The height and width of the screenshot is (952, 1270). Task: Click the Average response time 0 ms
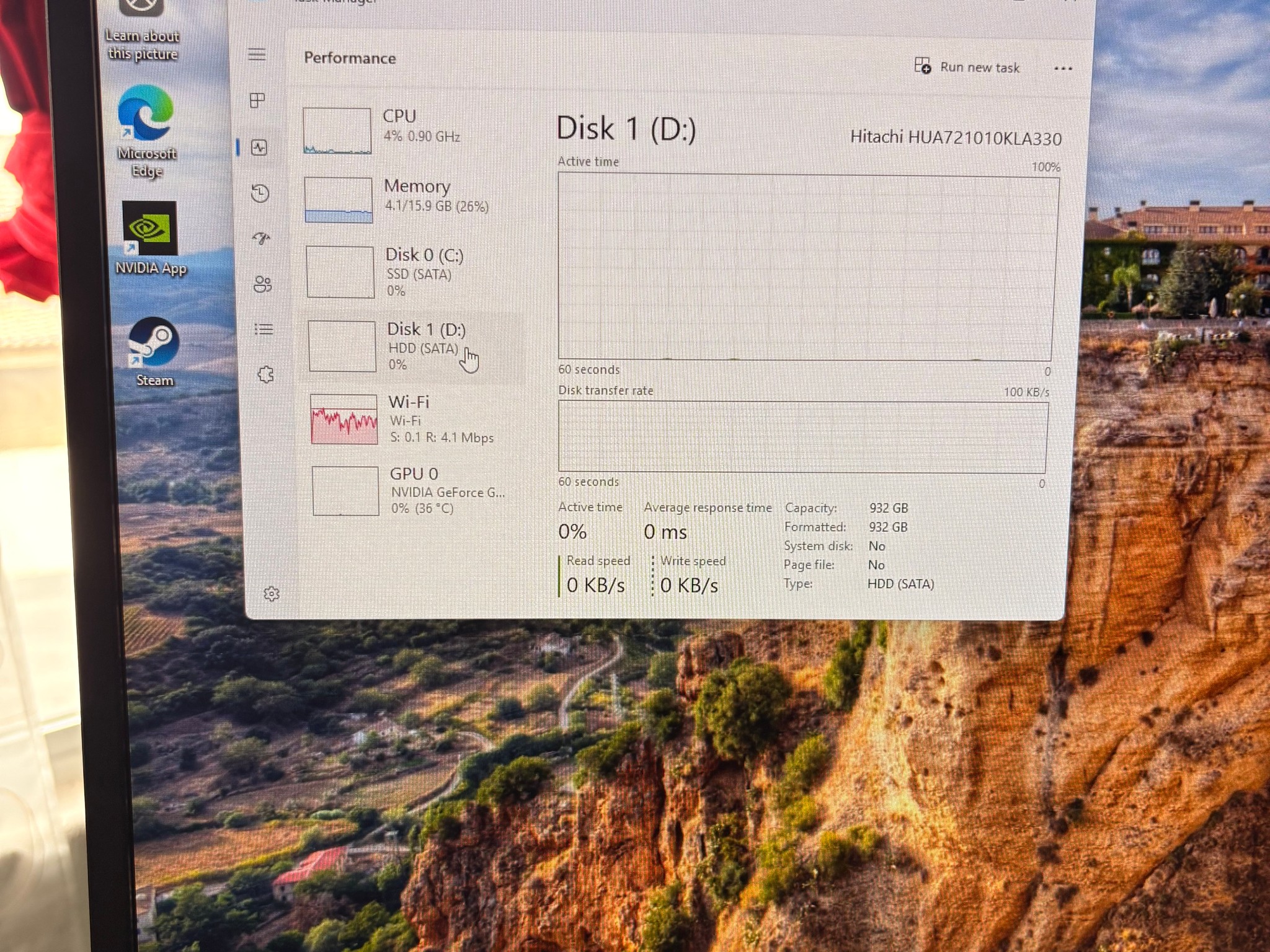pyautogui.click(x=665, y=532)
